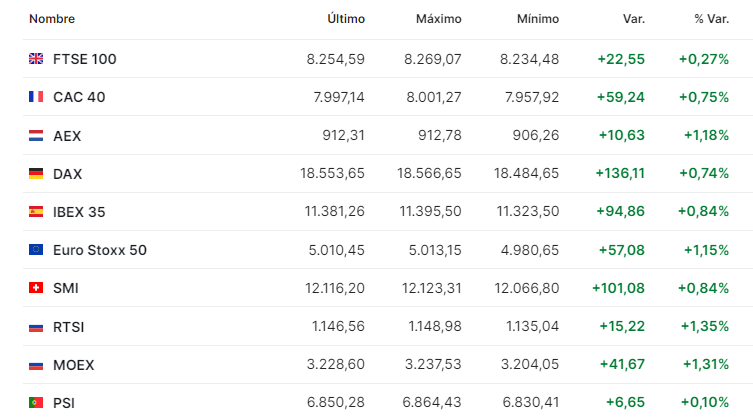This screenshot has height=418, width=753.
Task: Click the UK flag icon beside FTSE 100
Action: (36, 59)
